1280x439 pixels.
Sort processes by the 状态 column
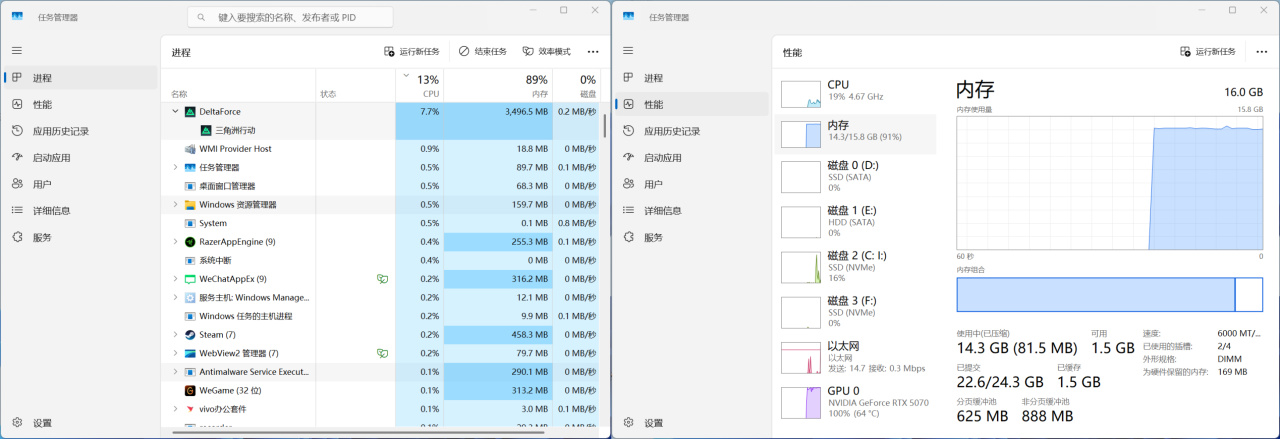tap(355, 85)
